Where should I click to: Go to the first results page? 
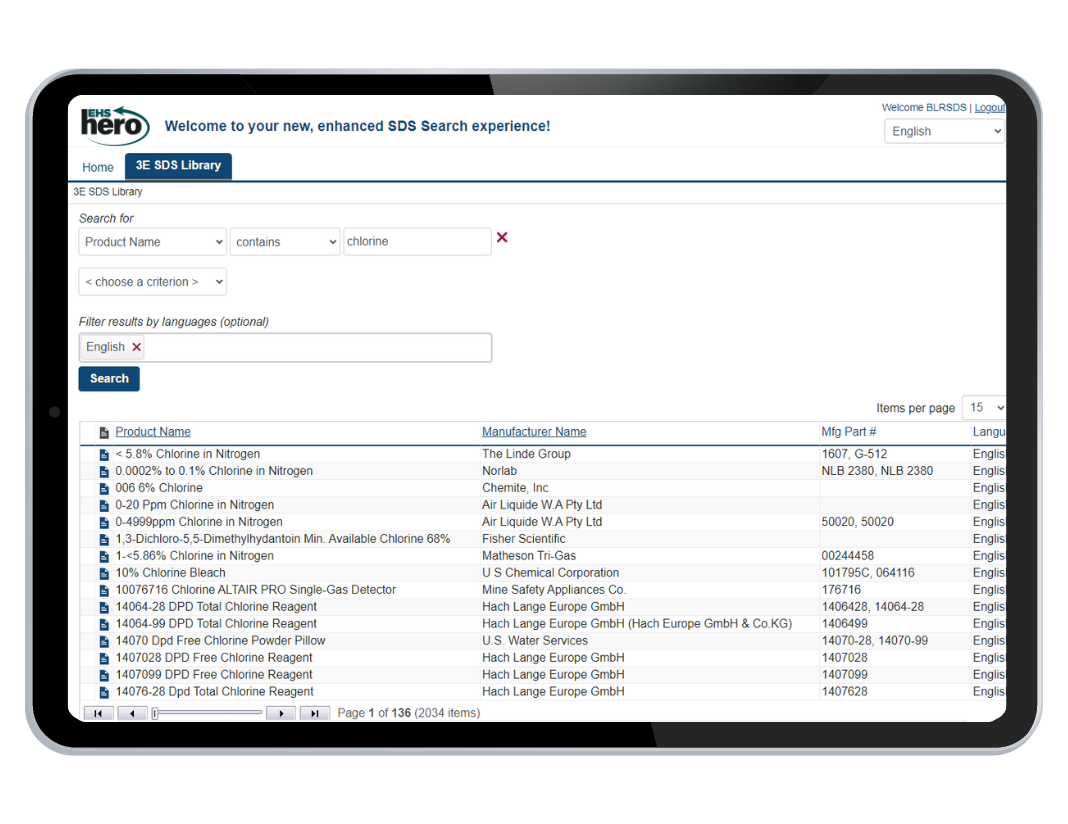tap(98, 713)
